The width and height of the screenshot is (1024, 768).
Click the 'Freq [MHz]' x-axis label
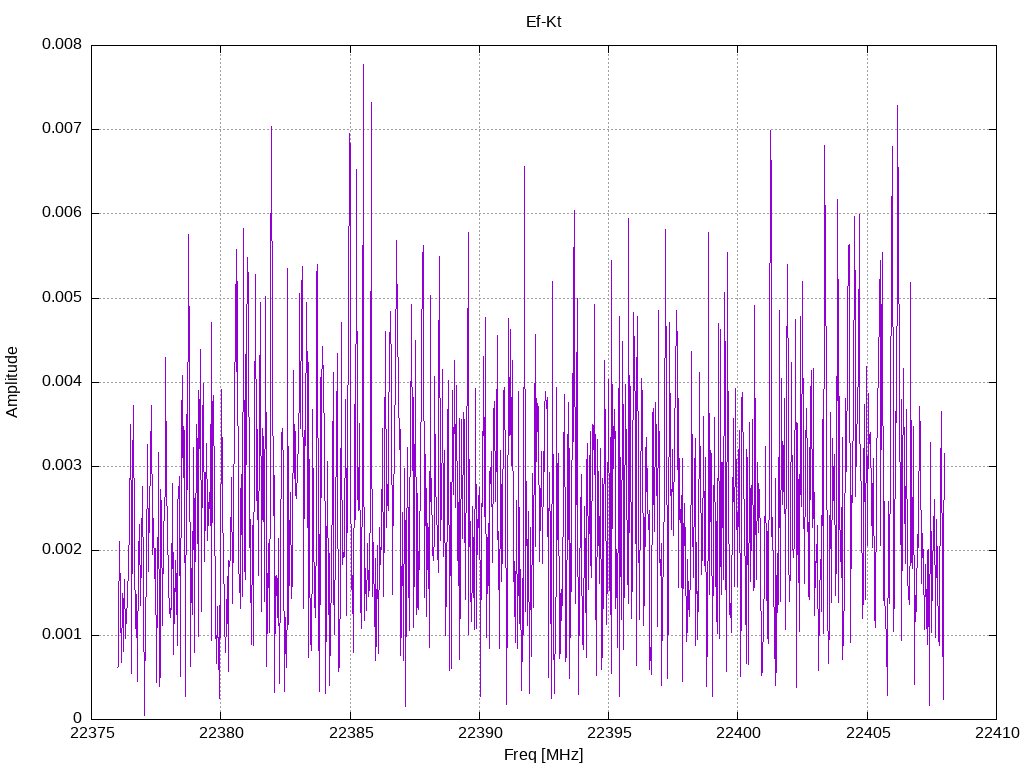[x=543, y=755]
